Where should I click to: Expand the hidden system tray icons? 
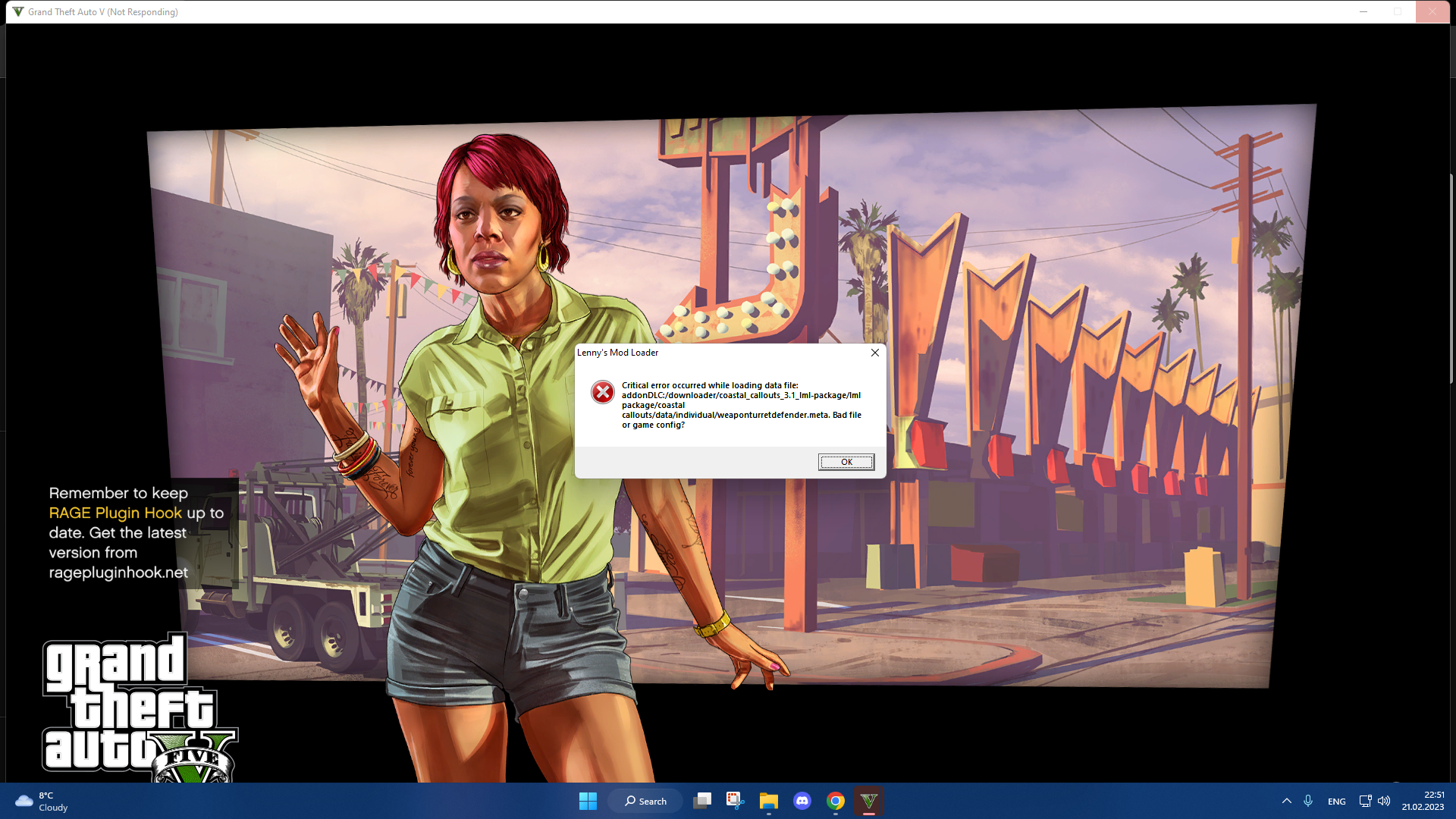pyautogui.click(x=1287, y=801)
